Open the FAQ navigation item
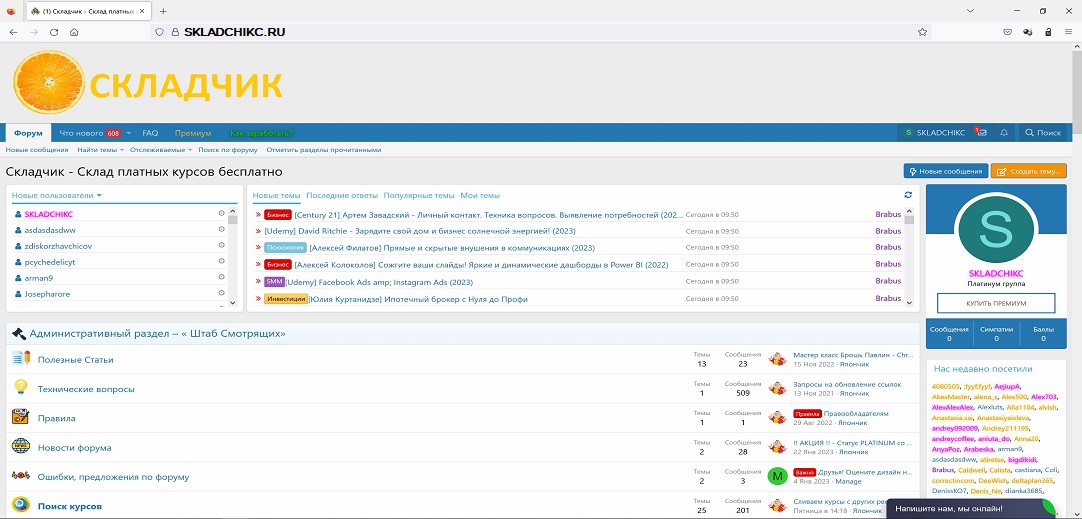The width and height of the screenshot is (1082, 519). (150, 133)
